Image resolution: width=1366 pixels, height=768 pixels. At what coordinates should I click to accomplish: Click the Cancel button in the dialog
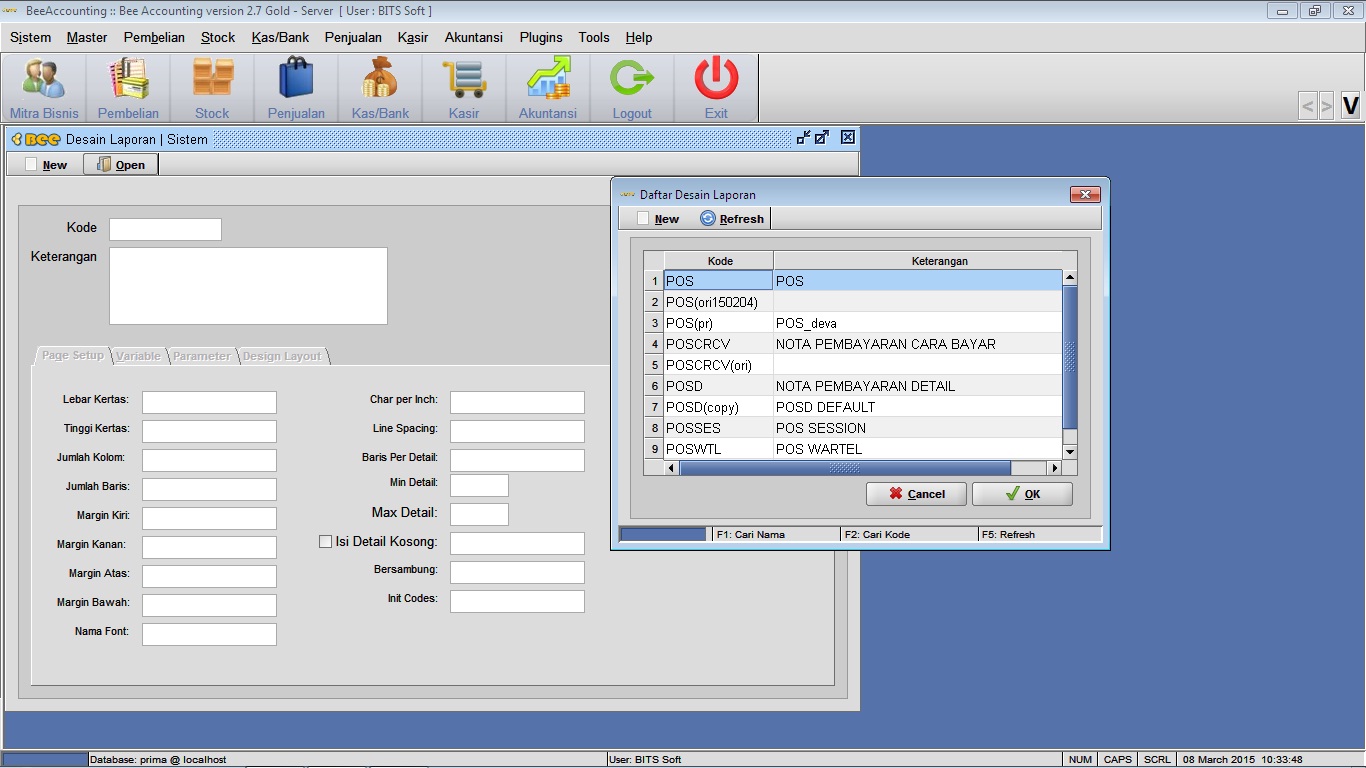(x=916, y=494)
